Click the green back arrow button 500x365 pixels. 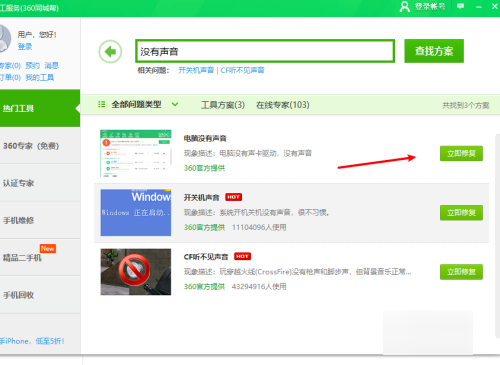pos(110,51)
